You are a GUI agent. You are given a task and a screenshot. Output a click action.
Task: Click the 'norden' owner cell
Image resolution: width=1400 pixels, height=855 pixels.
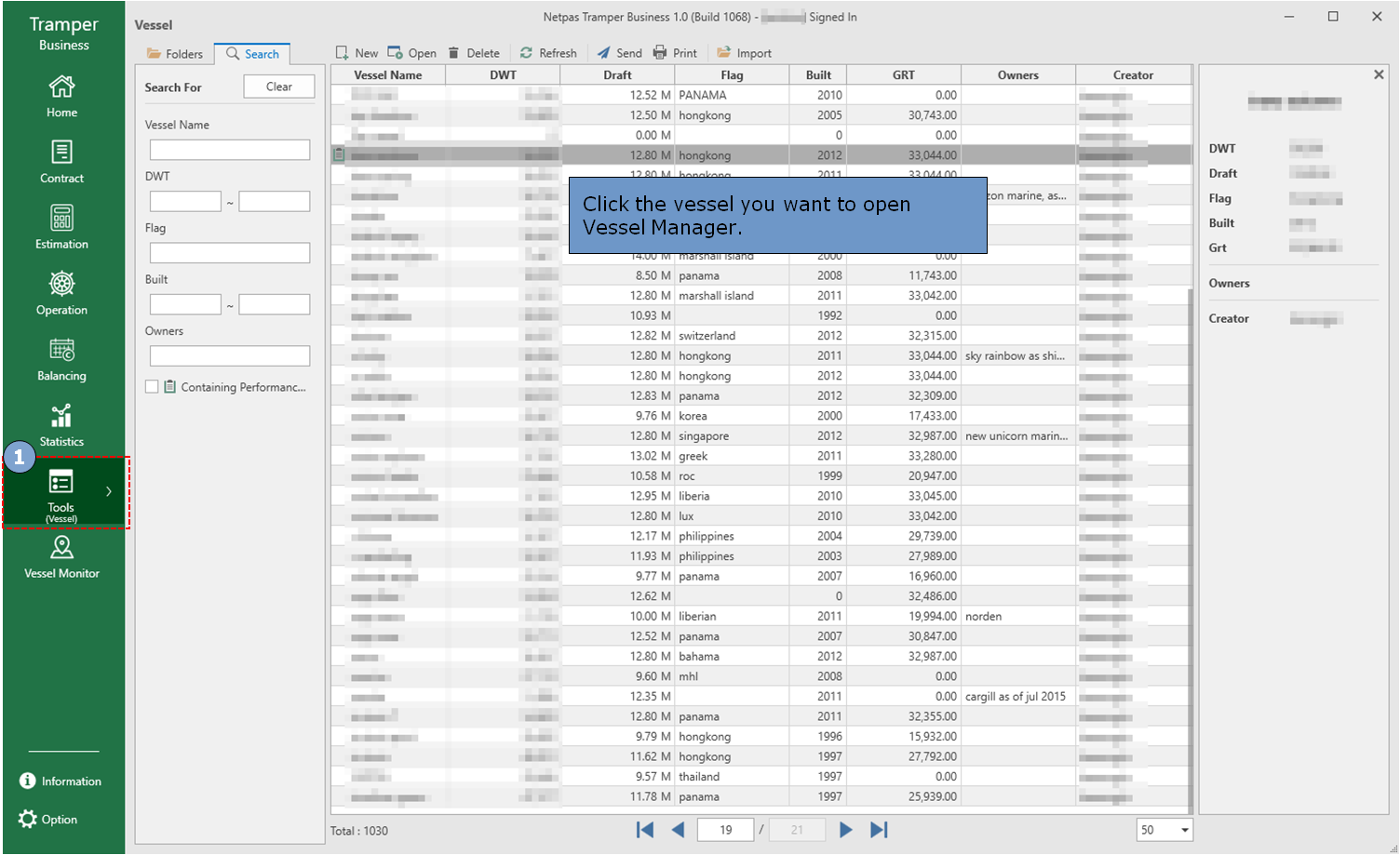click(x=1018, y=616)
